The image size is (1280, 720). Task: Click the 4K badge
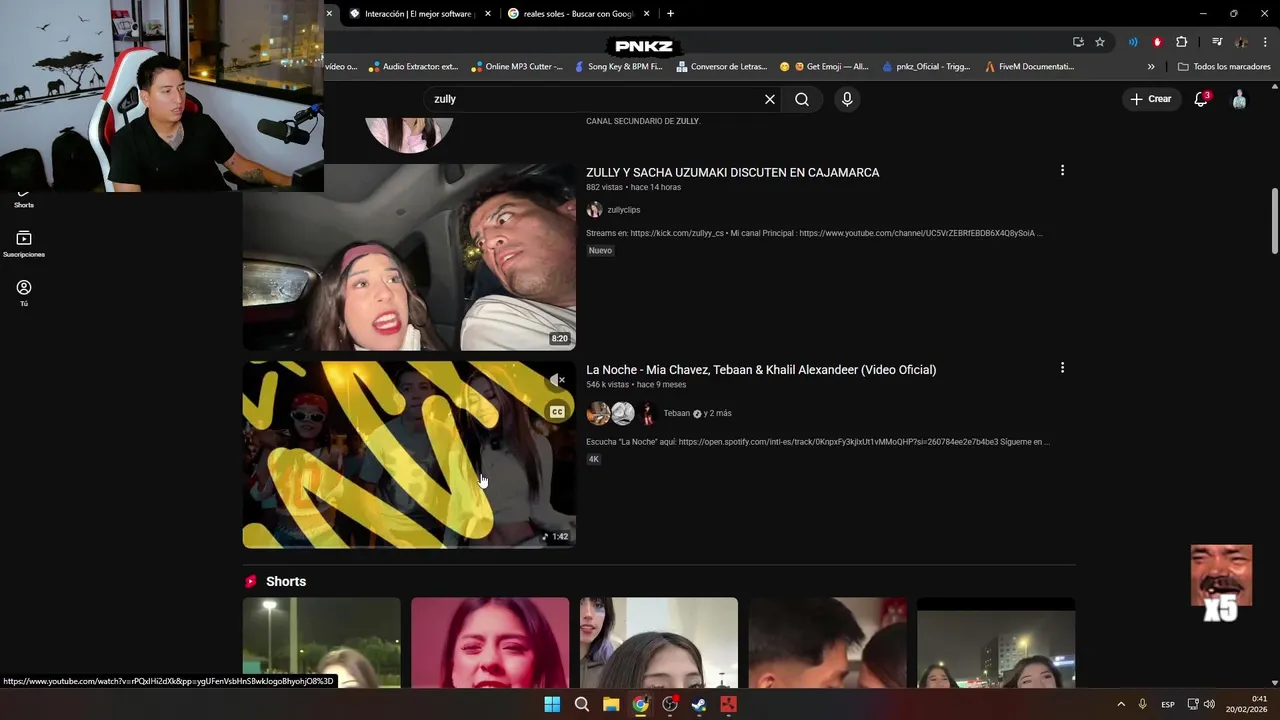pyautogui.click(x=593, y=459)
